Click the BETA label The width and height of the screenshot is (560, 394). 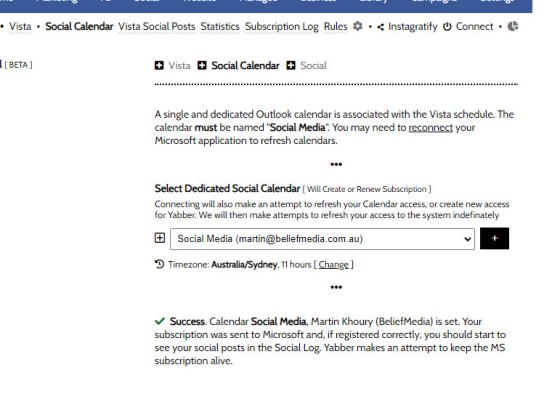[x=18, y=65]
